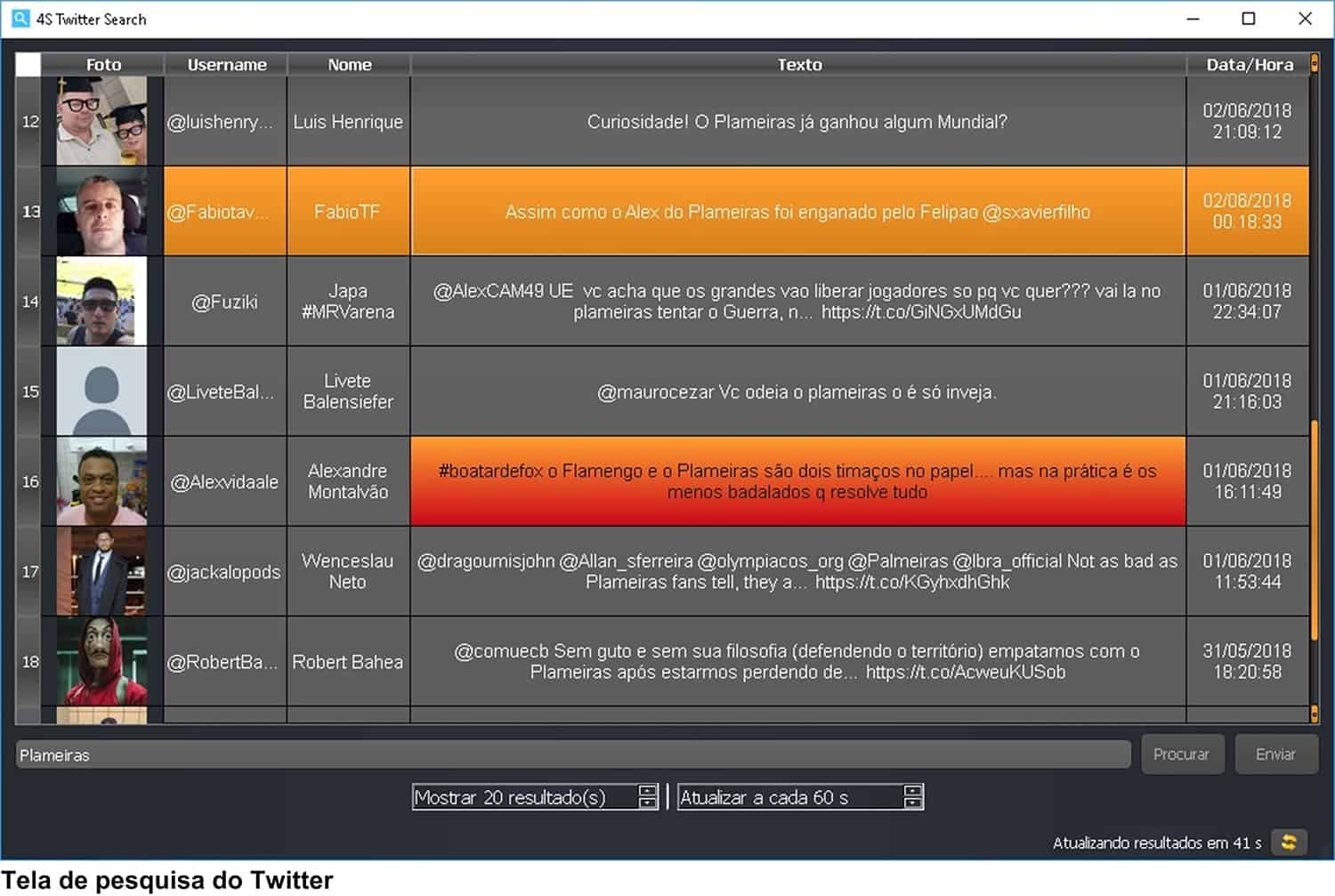Select the red #boatardefox tweet cell
This screenshot has height=896, width=1335.
(x=798, y=481)
